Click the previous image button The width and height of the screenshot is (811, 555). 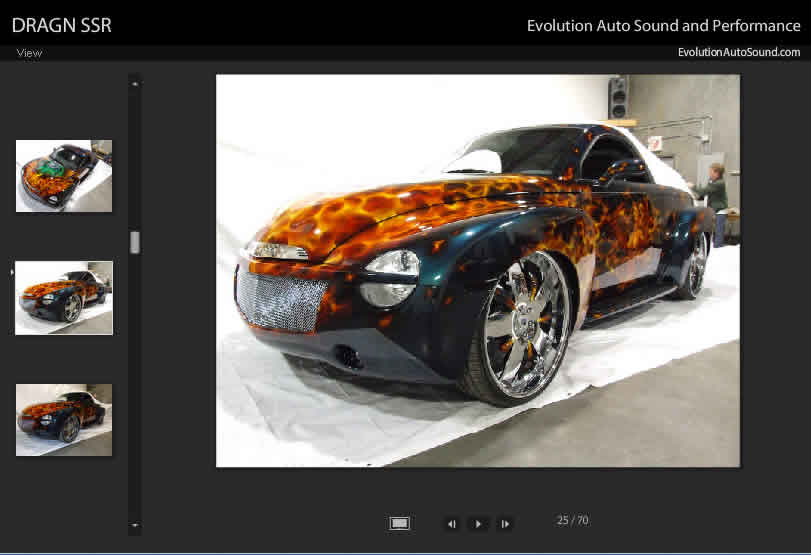tap(452, 523)
